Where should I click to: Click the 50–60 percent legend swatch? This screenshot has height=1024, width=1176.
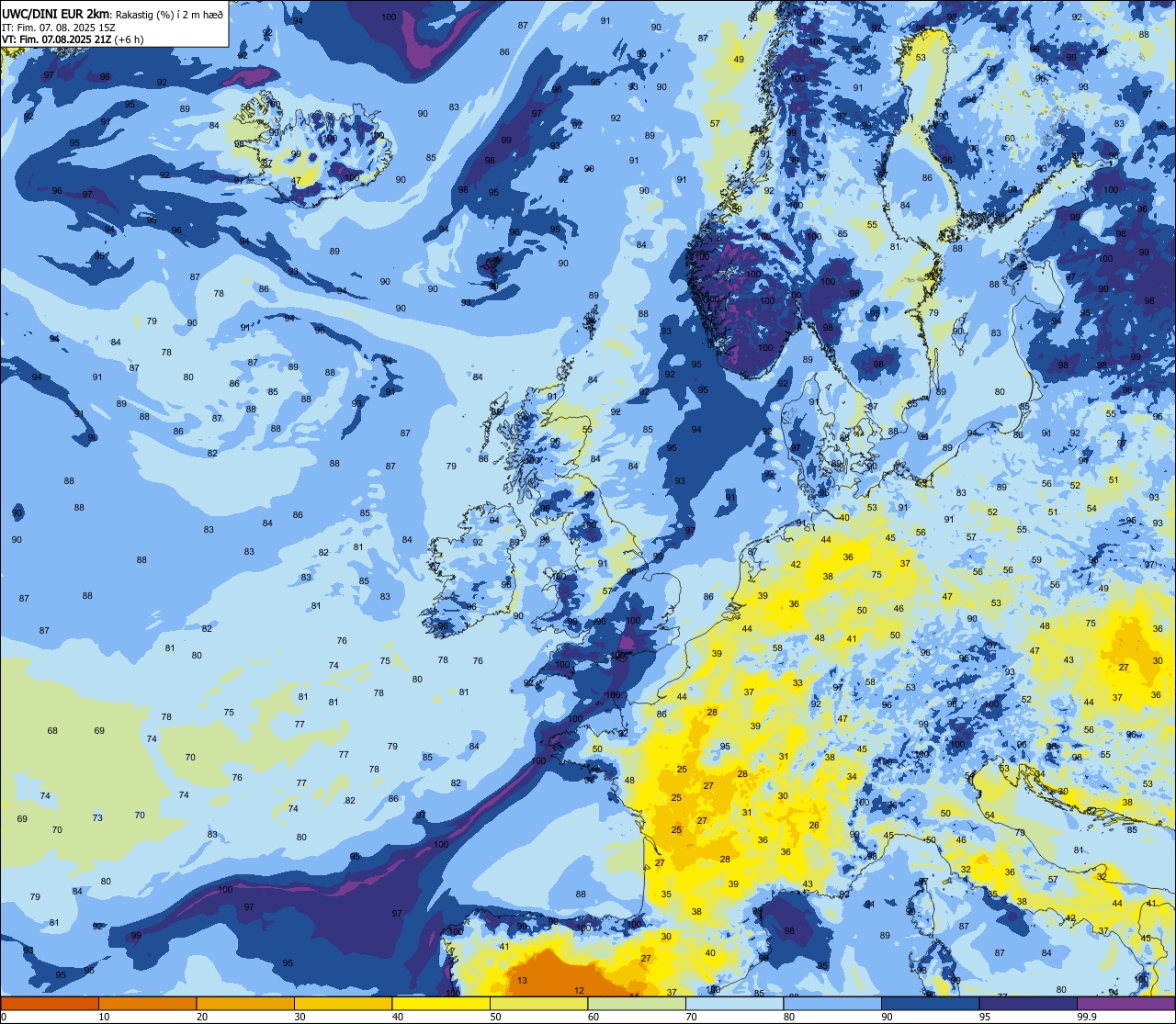(x=538, y=1003)
